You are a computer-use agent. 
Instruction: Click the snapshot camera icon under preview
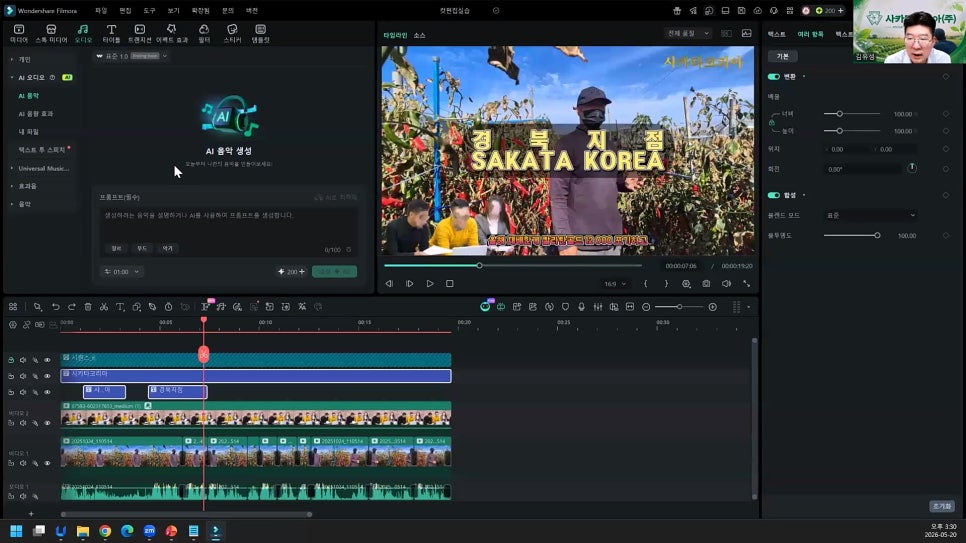coord(706,284)
